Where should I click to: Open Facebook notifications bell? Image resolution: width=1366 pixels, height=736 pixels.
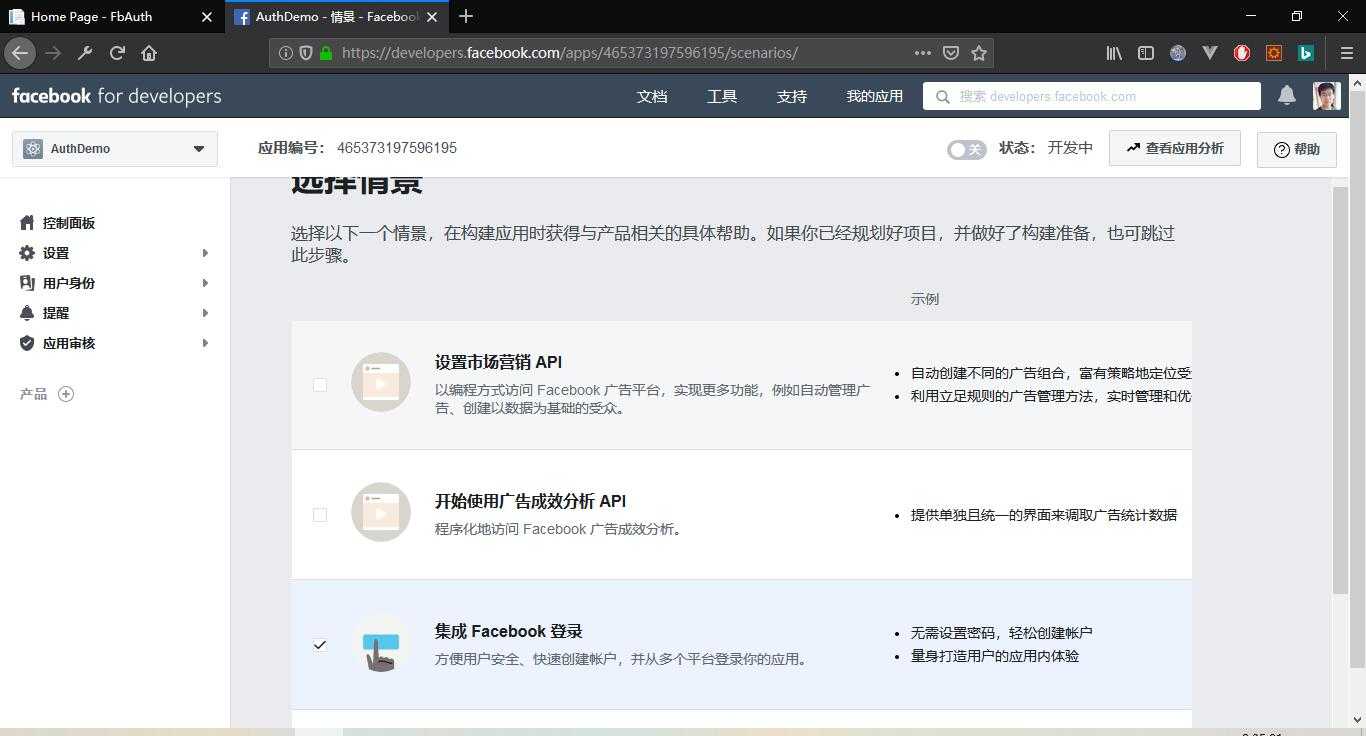point(1287,95)
